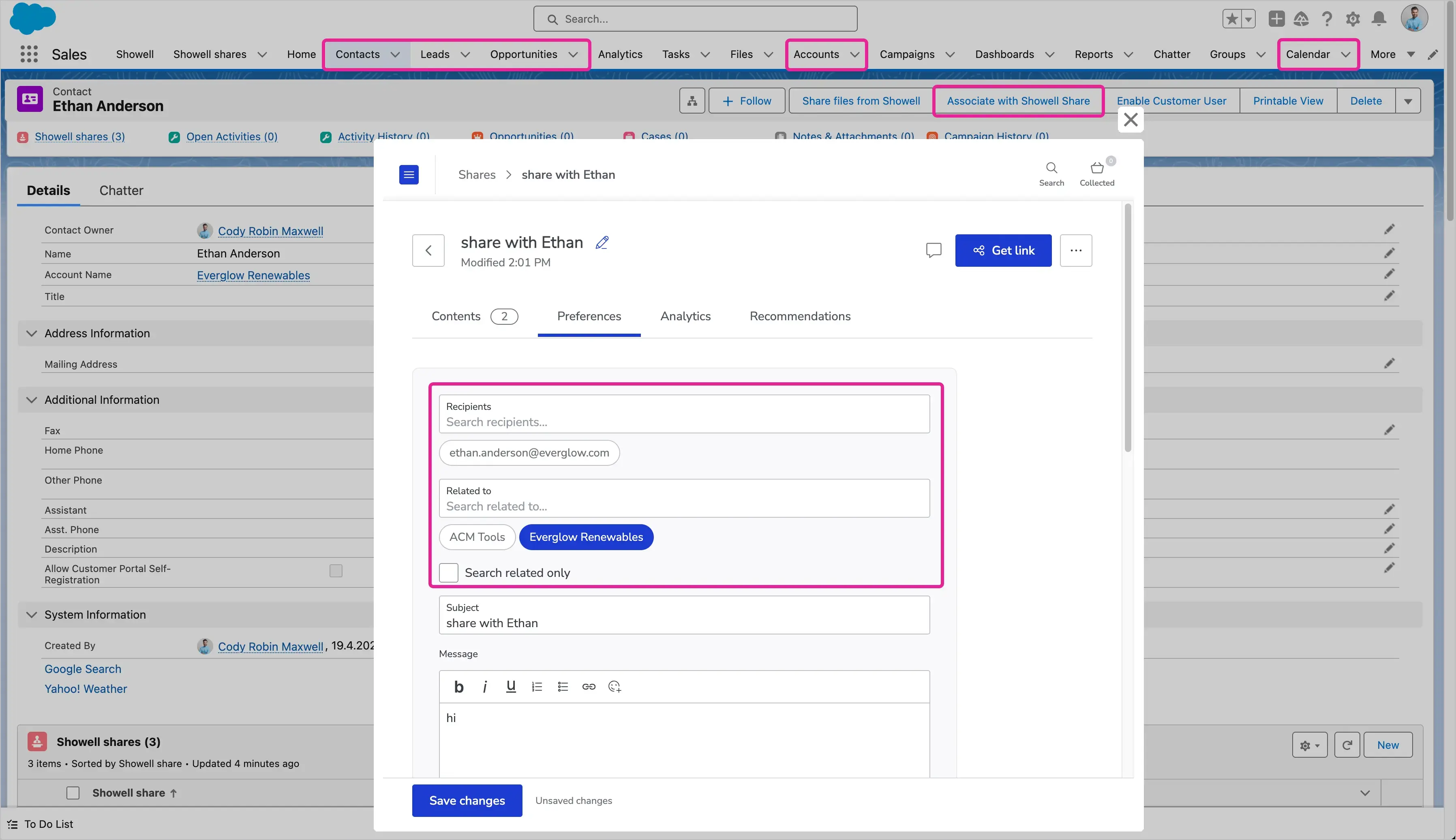
Task: Expand the Contacts nav dropdown arrow
Action: [x=395, y=54]
